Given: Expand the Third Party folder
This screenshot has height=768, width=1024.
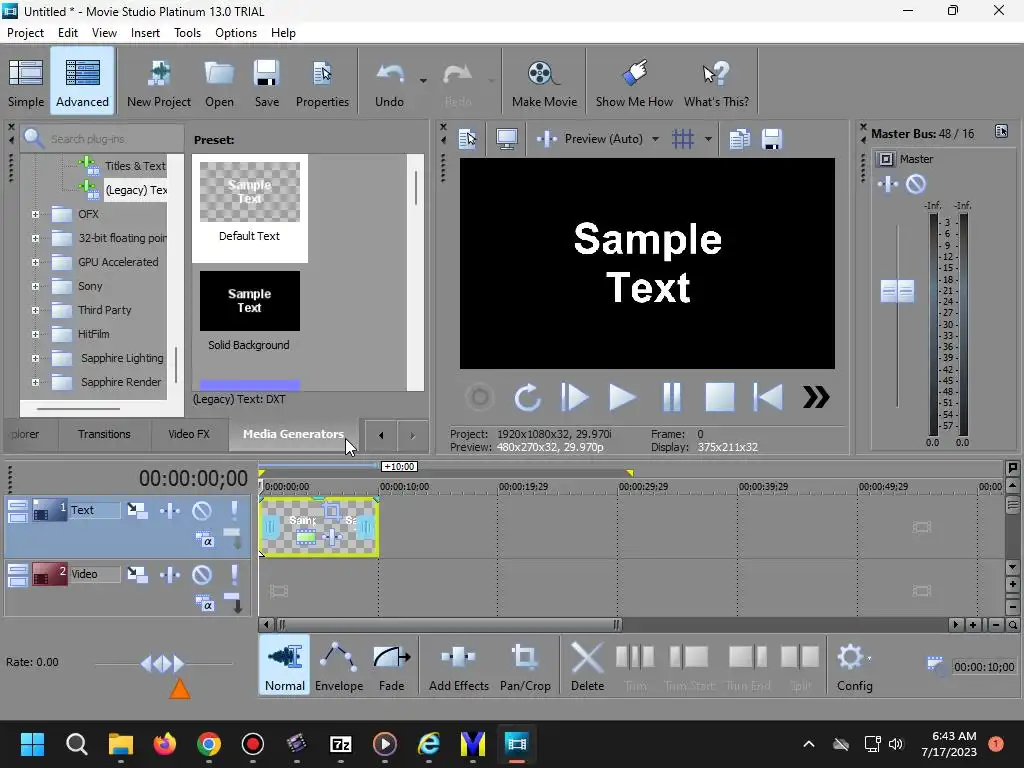Looking at the screenshot, I should point(35,310).
